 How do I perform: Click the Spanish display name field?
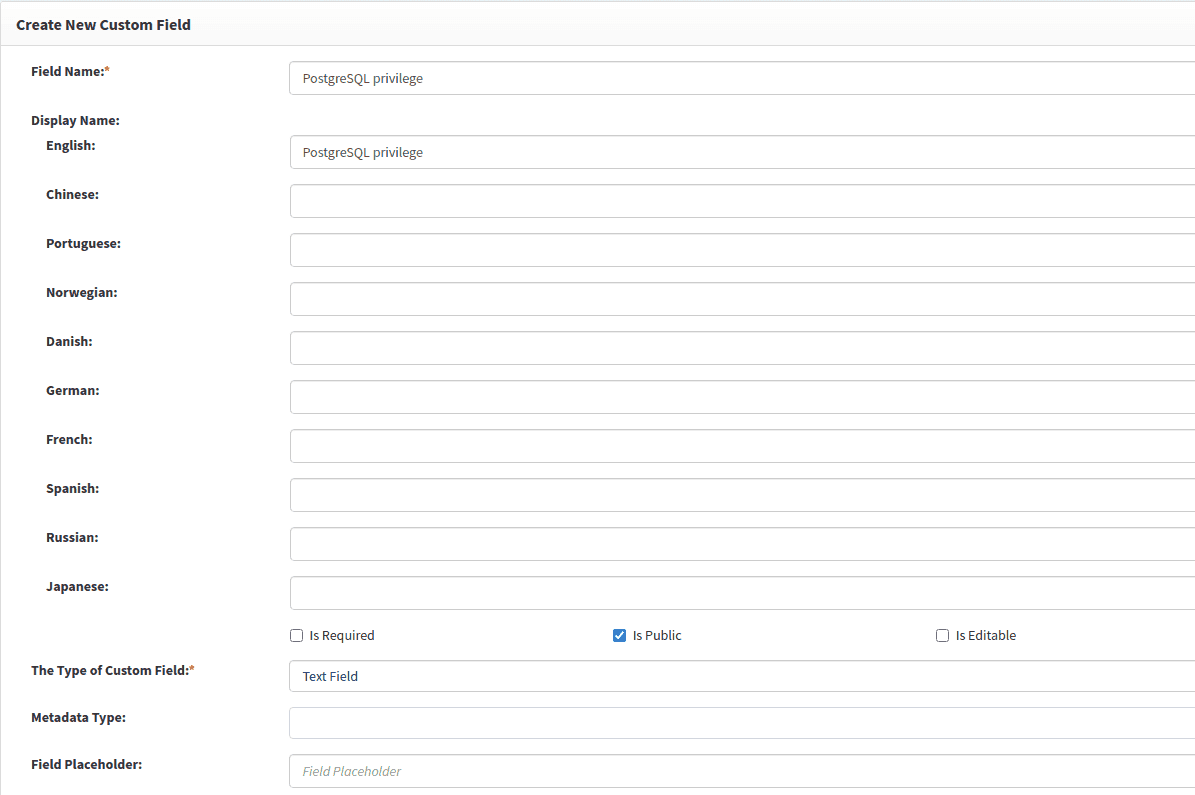pos(740,495)
